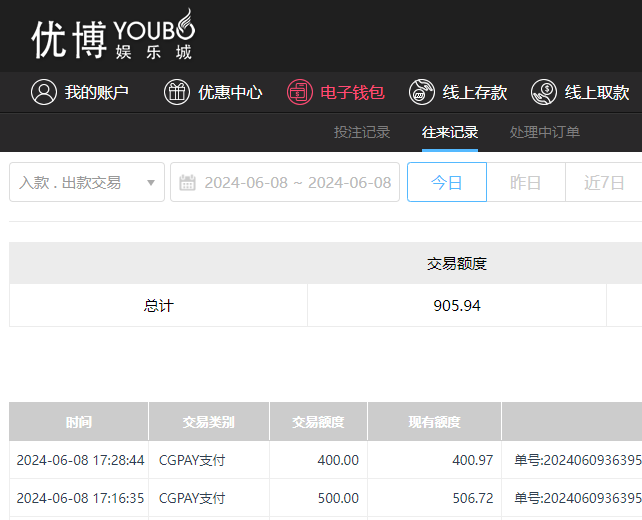642x520 pixels.
Task: Click the red e-wallet icon
Action: pos(300,92)
